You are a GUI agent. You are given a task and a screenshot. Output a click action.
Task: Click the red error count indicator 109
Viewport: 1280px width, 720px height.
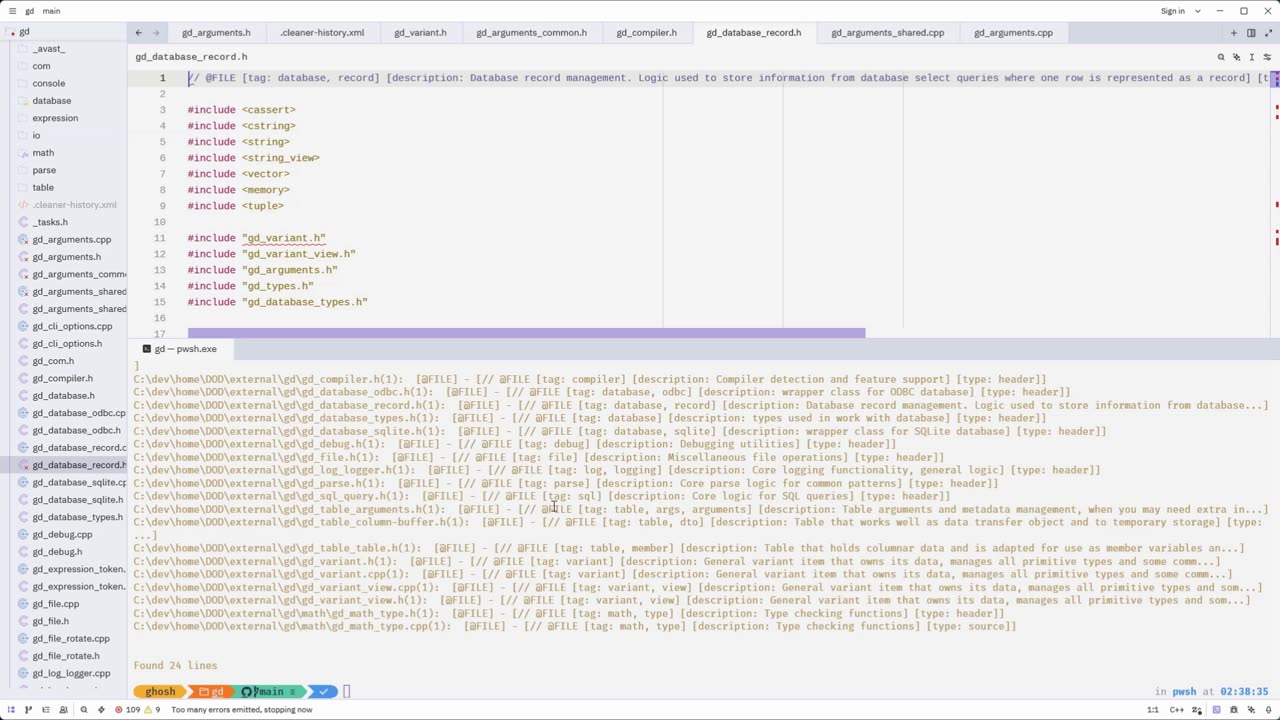(x=127, y=710)
